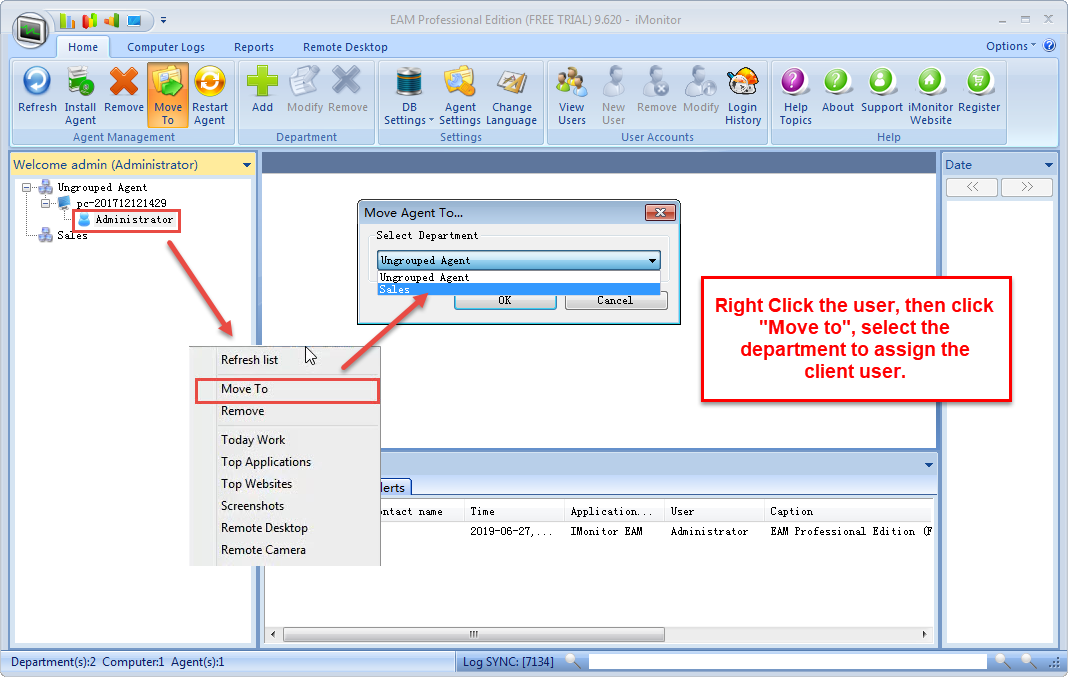The width and height of the screenshot is (1068, 677).
Task: Open Login History
Action: tap(742, 95)
